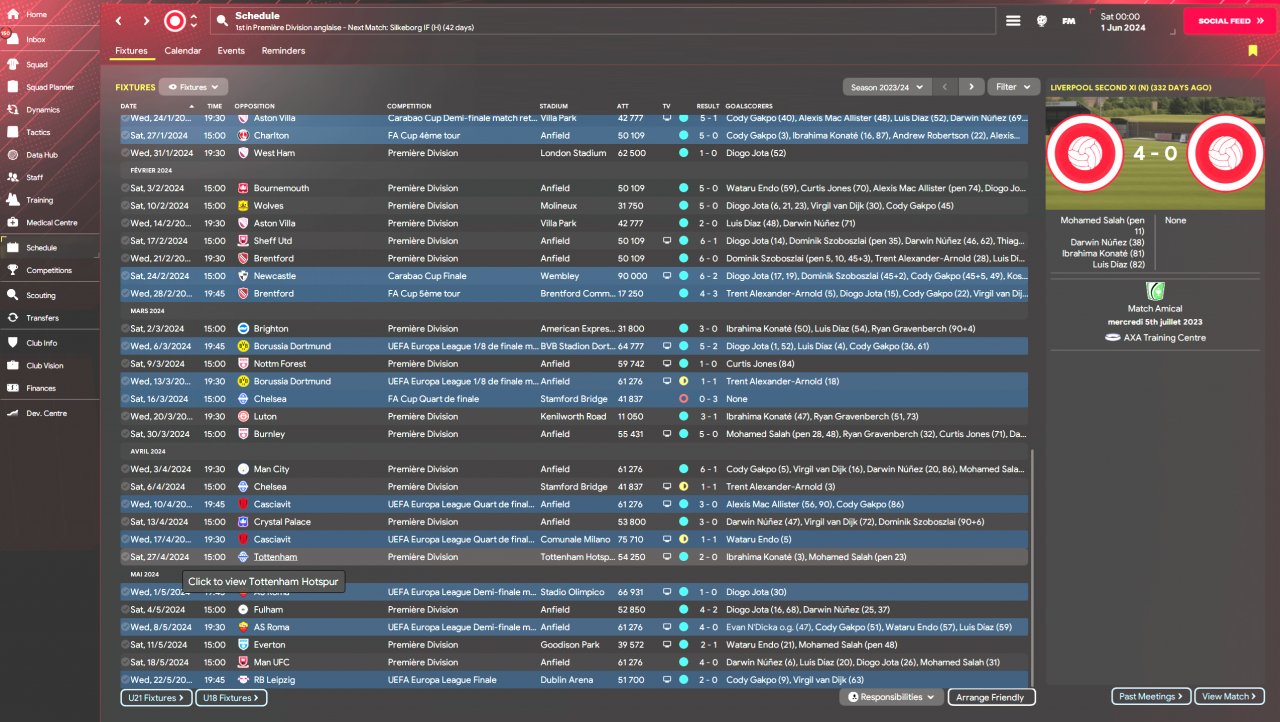Open the Staff section
This screenshot has height=722, width=1280.
pyautogui.click(x=35, y=177)
